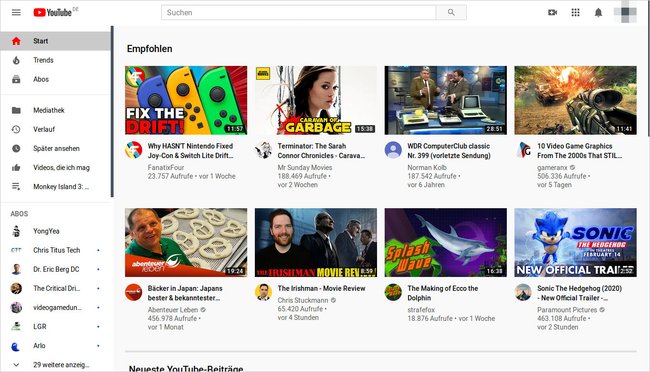The width and height of the screenshot is (650, 372).
Task: Open LGR channel subscription
Action: tap(56, 326)
